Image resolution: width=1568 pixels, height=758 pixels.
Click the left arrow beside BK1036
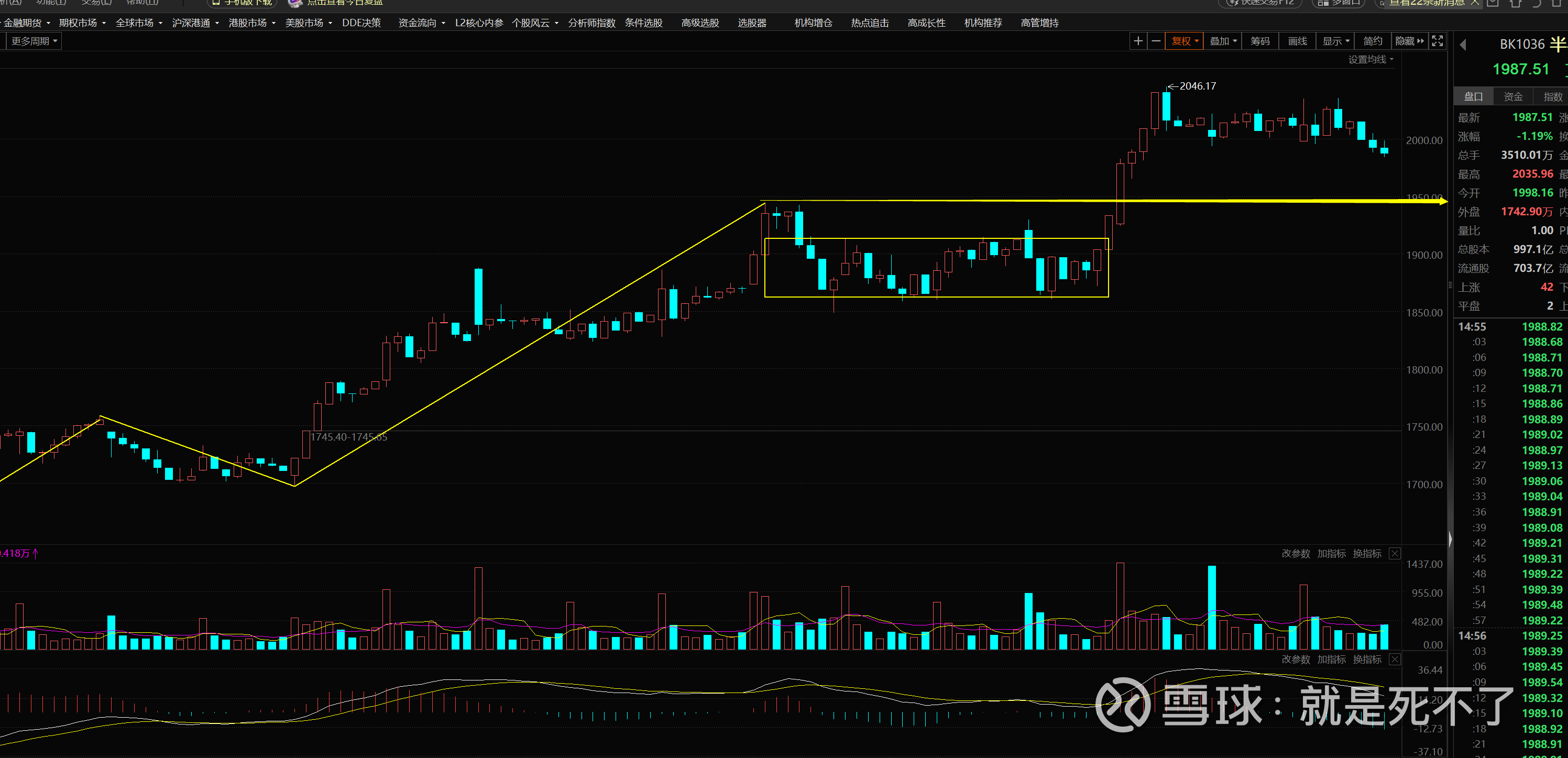point(1463,45)
